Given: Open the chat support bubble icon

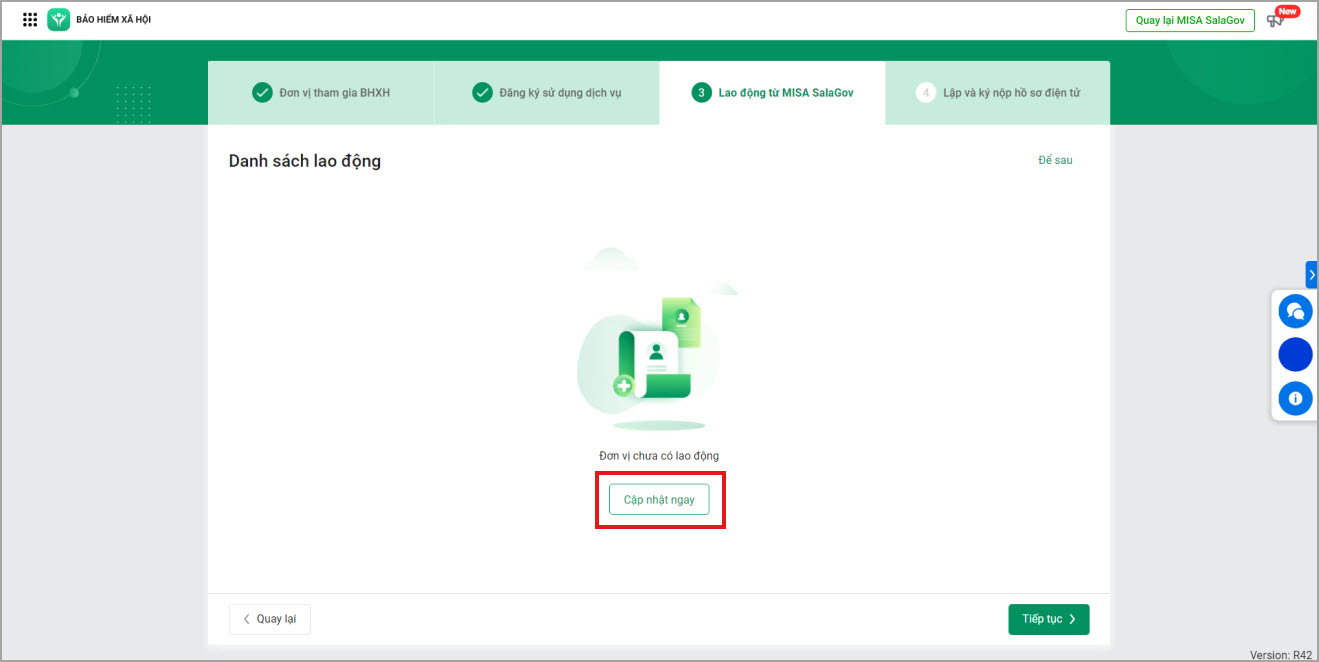Looking at the screenshot, I should 1295,311.
